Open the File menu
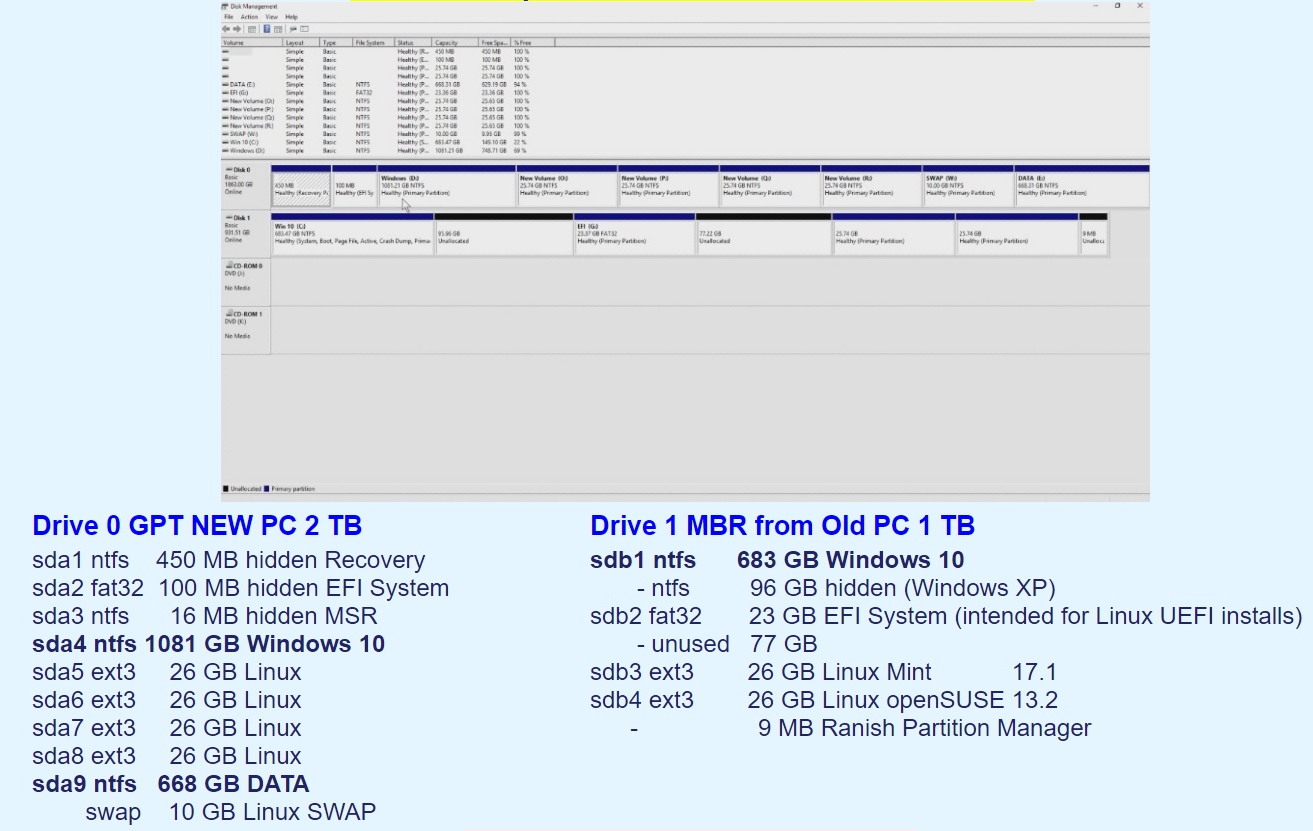Viewport: 1313px width, 831px height. pyautogui.click(x=229, y=17)
